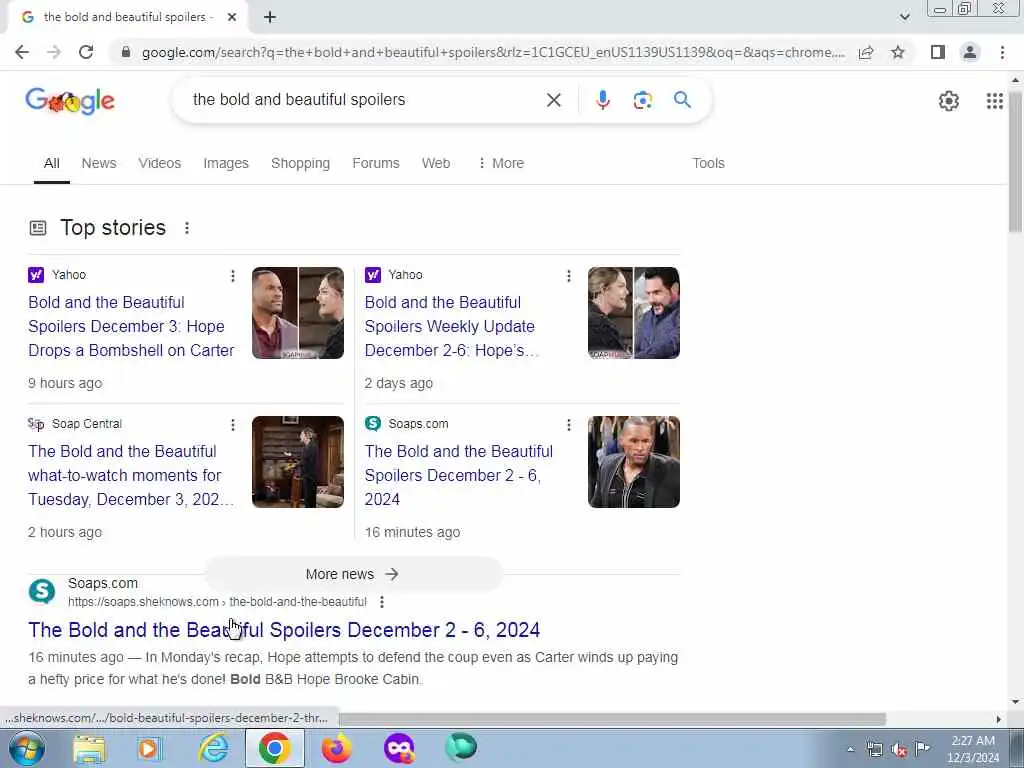Open a new tab with the plus button

coord(270,17)
